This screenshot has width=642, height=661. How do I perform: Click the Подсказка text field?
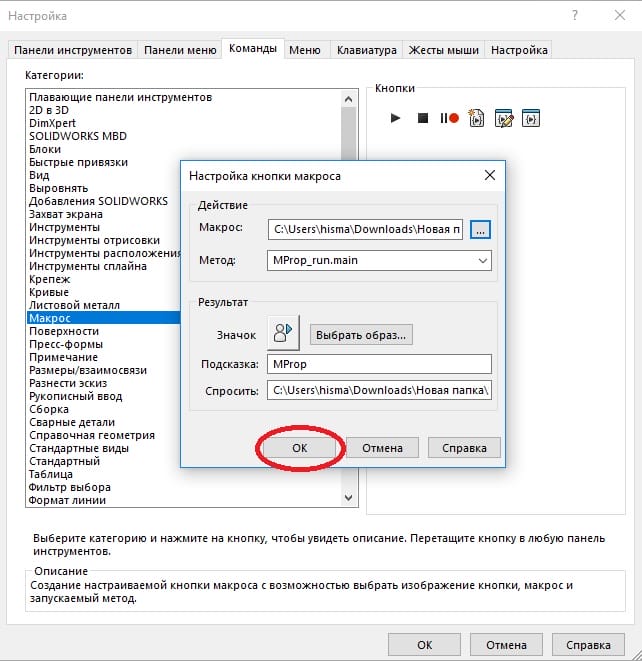[379, 364]
